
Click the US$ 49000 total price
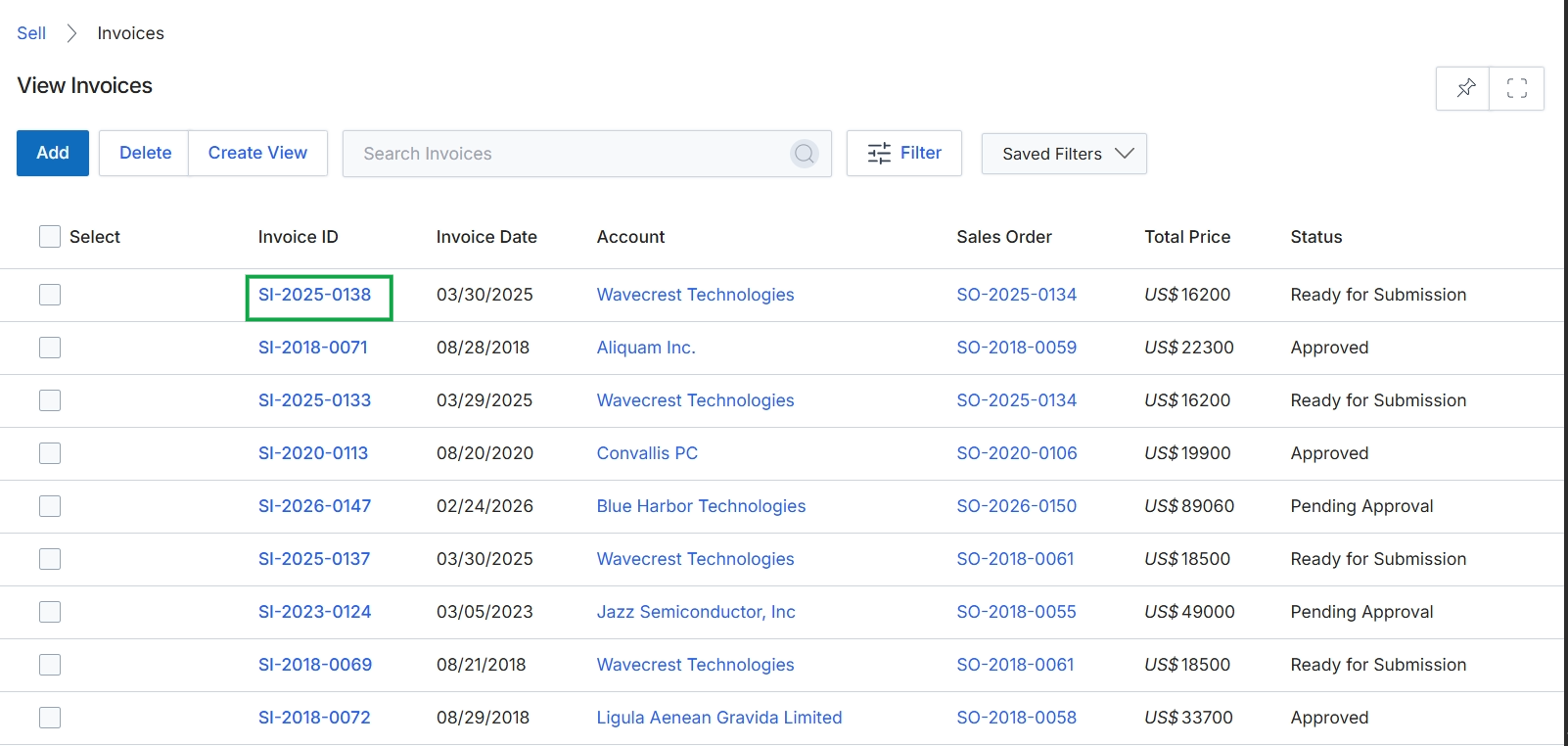click(x=1189, y=612)
